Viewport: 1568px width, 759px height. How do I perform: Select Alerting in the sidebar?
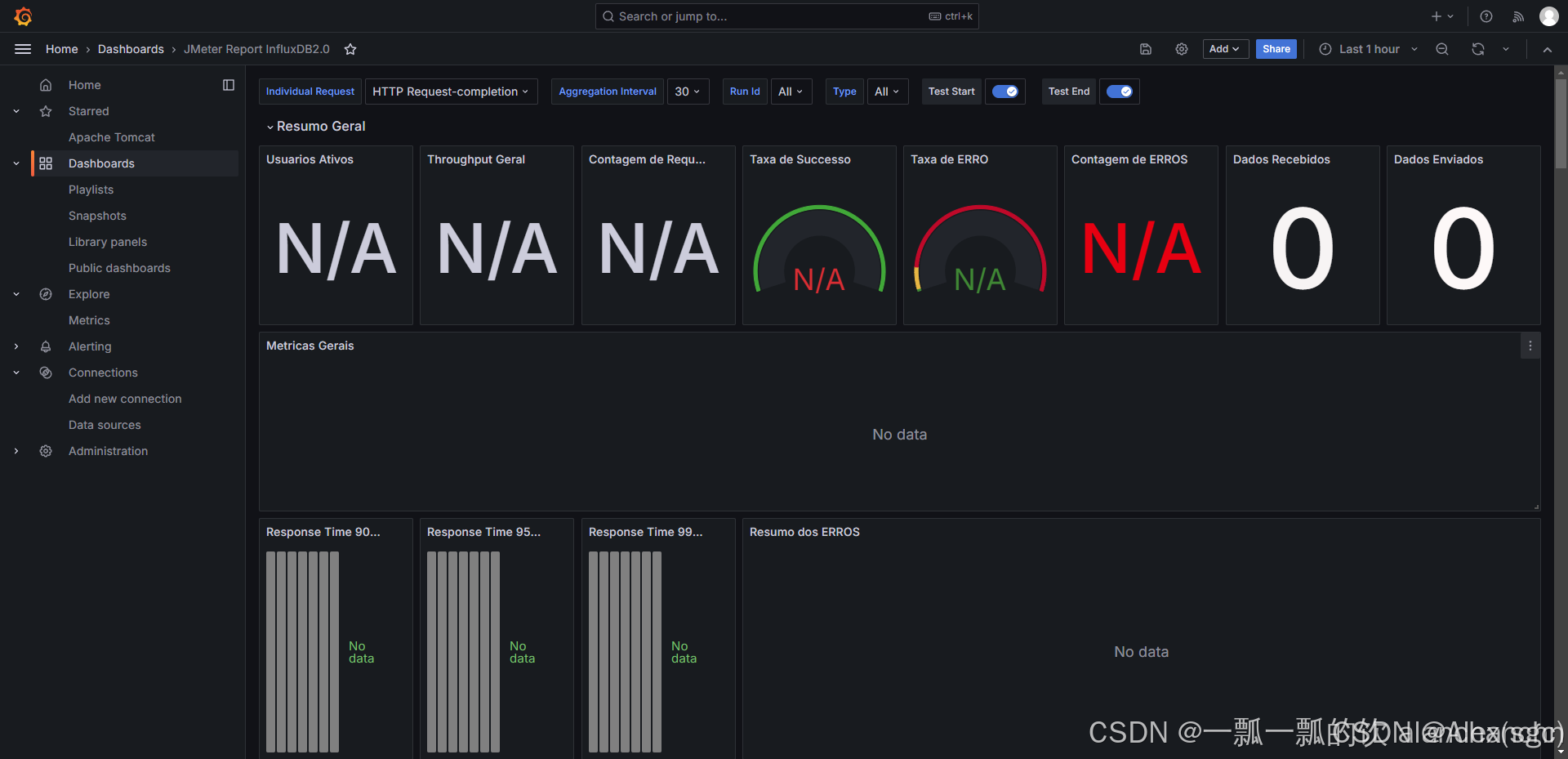[x=90, y=346]
